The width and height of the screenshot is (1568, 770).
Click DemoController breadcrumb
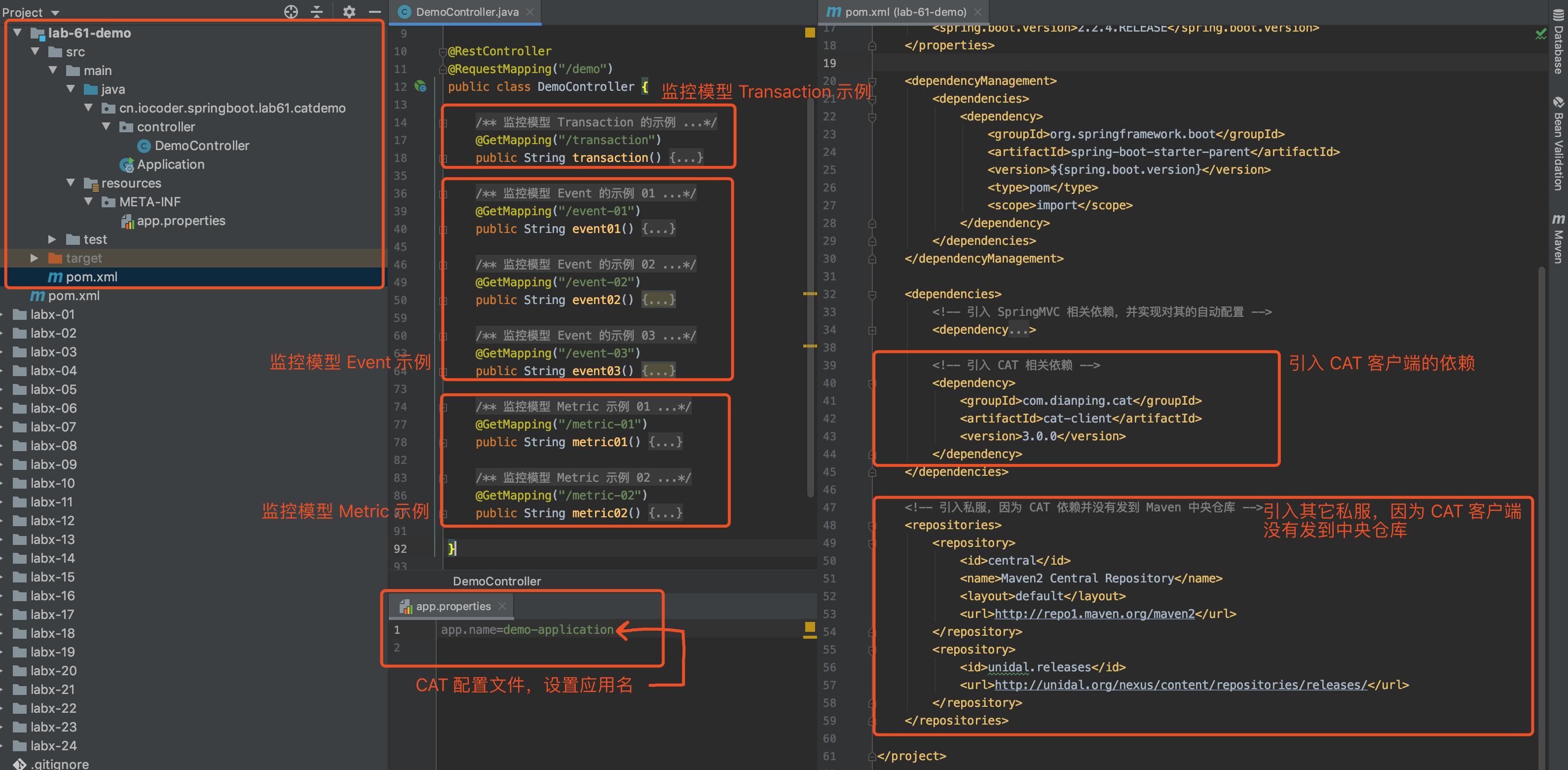pos(497,581)
